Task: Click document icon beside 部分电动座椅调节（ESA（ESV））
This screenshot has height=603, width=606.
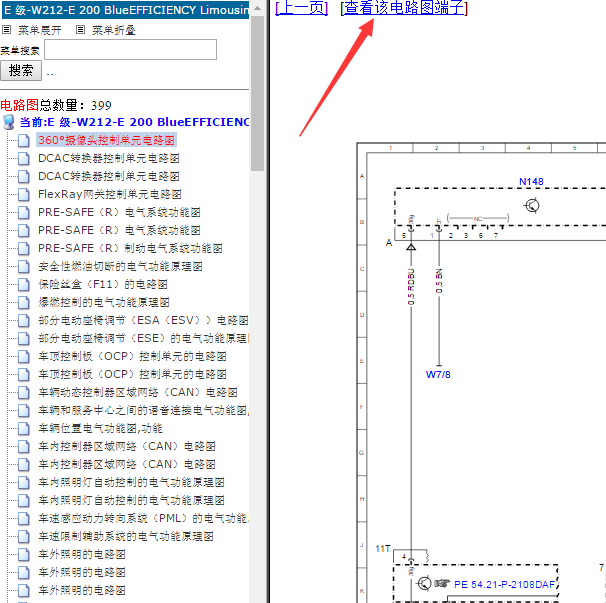Action: (24, 321)
